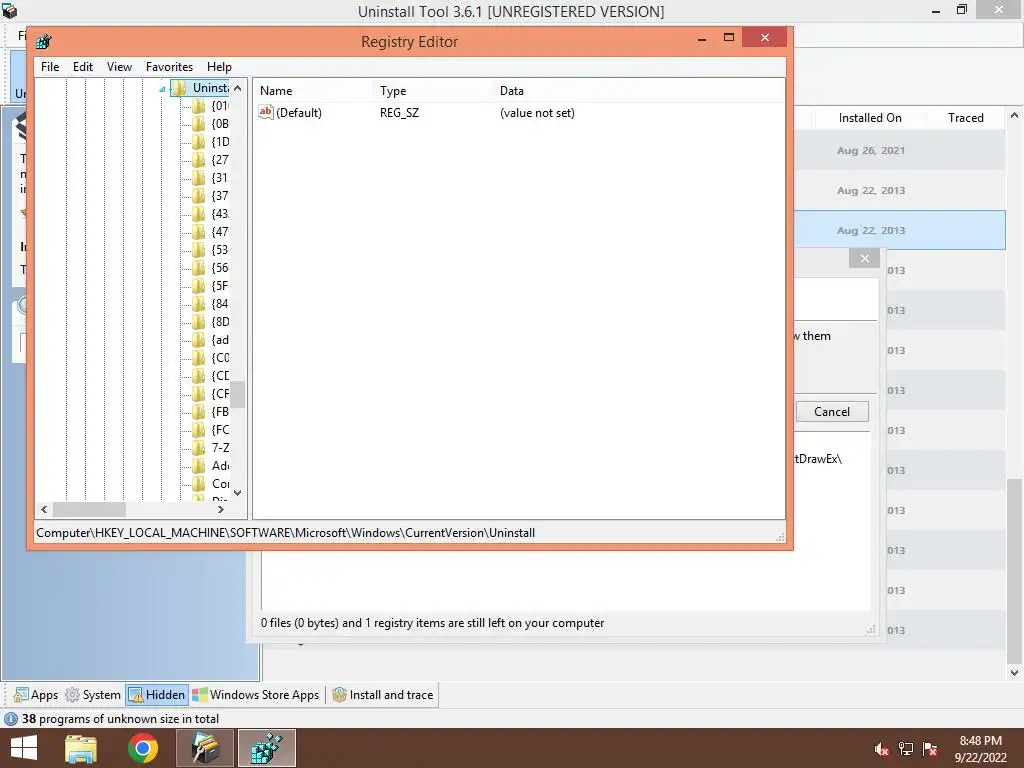Select the {FC registry key
The height and width of the screenshot is (768, 1024).
pos(220,430)
